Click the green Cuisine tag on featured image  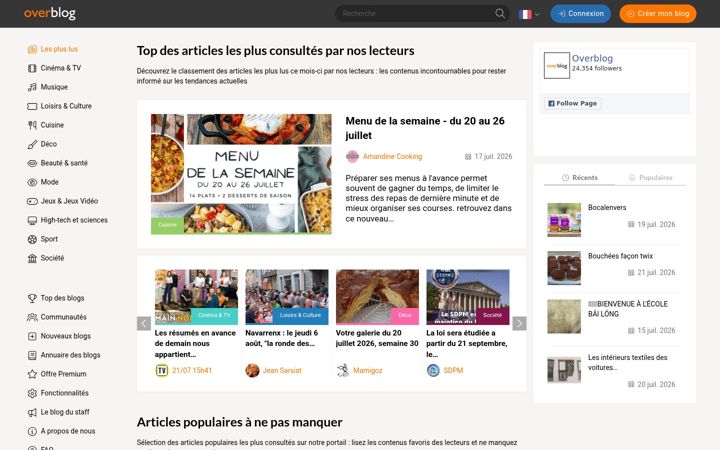[167, 225]
